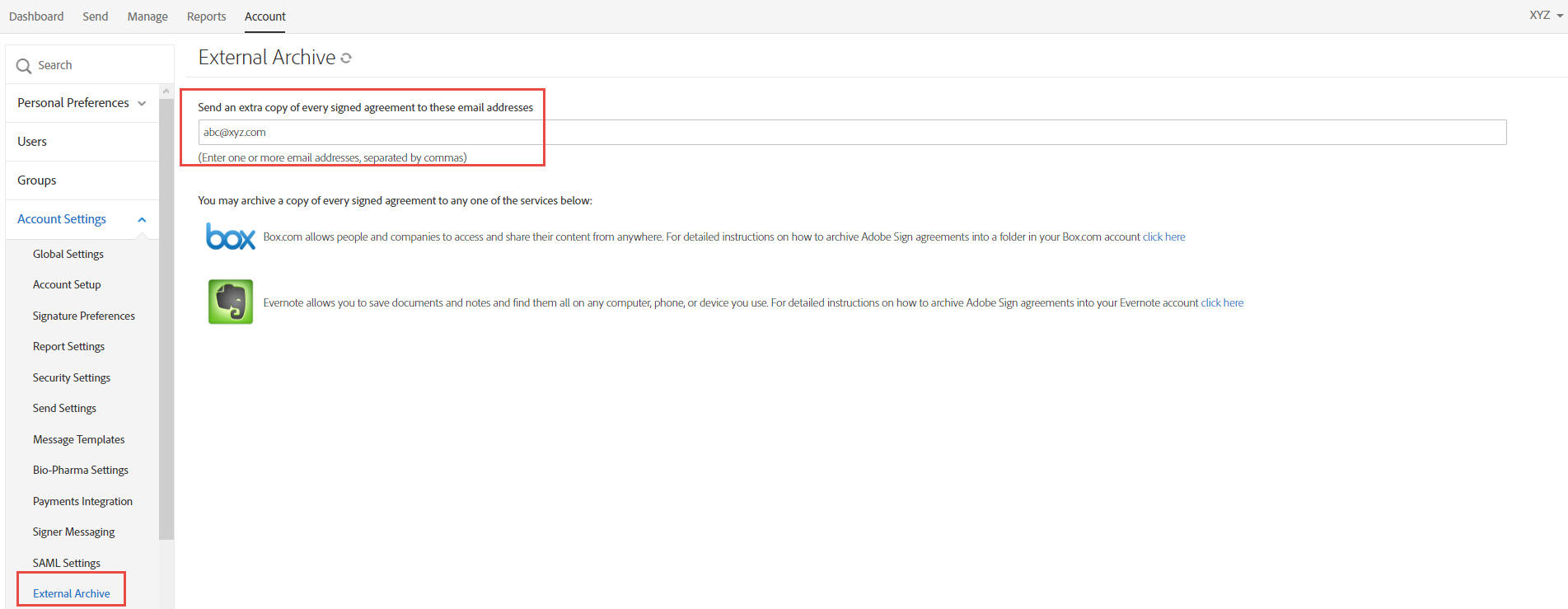Open the XYZ account dropdown
The height and width of the screenshot is (609, 1568).
pyautogui.click(x=1547, y=16)
